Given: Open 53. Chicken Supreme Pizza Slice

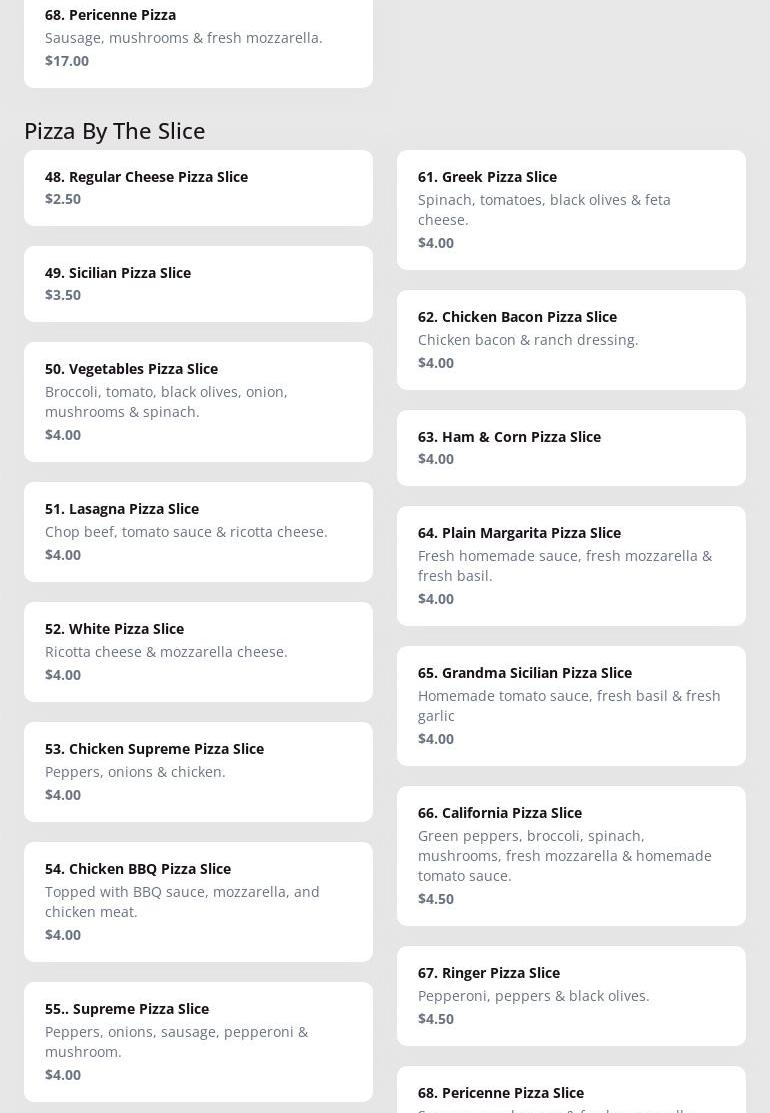Looking at the screenshot, I should click(x=198, y=772).
